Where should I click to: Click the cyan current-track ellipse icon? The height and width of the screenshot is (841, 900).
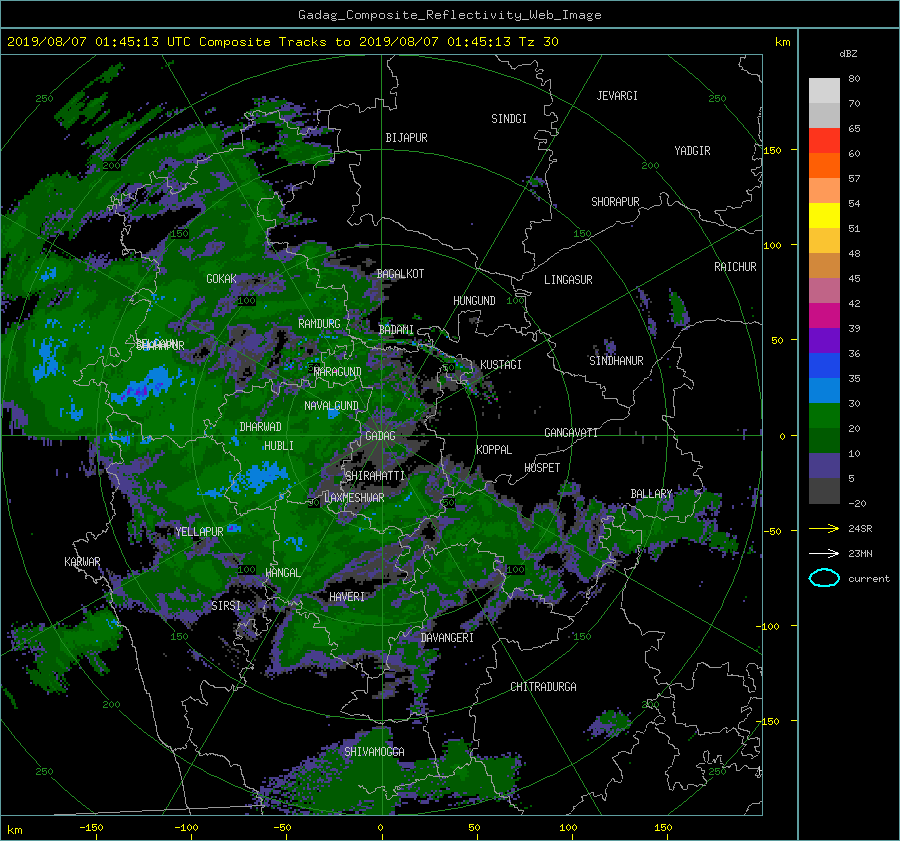tap(824, 578)
